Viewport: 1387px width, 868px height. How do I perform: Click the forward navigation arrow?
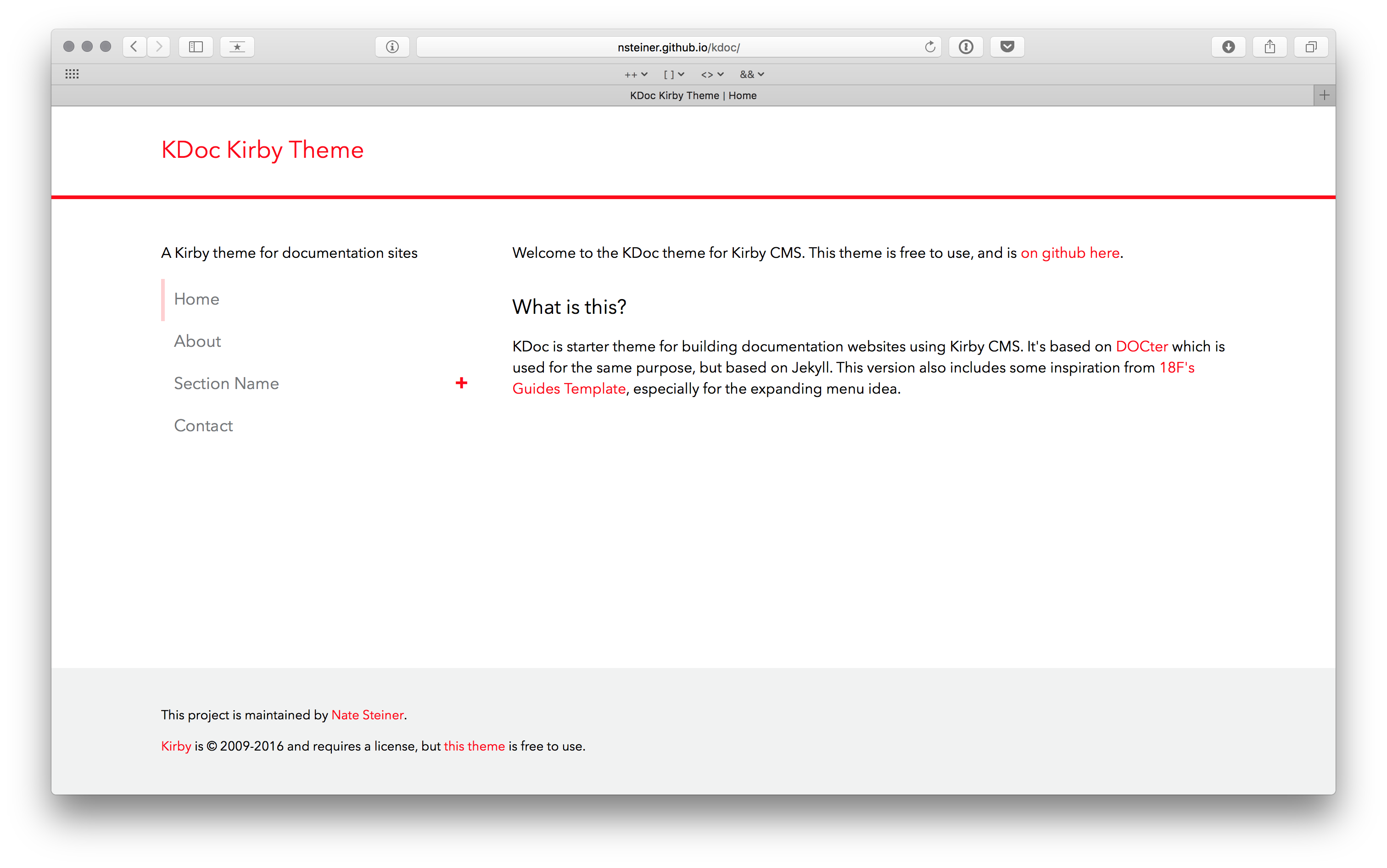pos(159,46)
